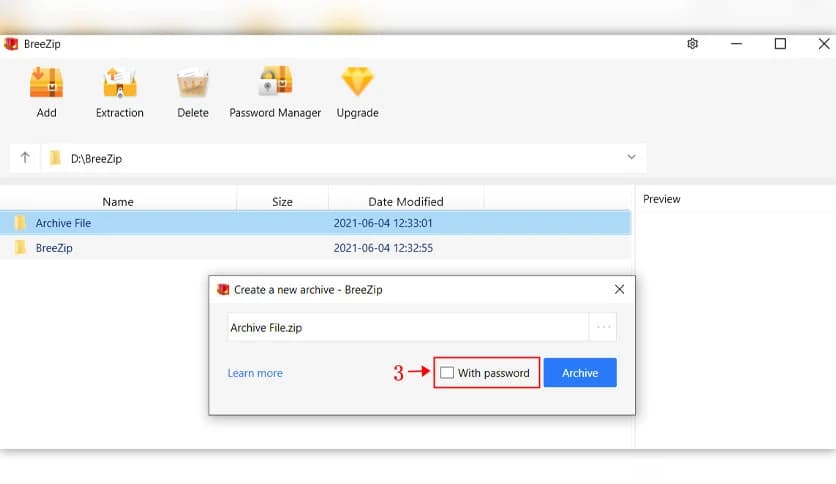The height and width of the screenshot is (484, 836).
Task: Go up one folder level
Action: (25, 158)
